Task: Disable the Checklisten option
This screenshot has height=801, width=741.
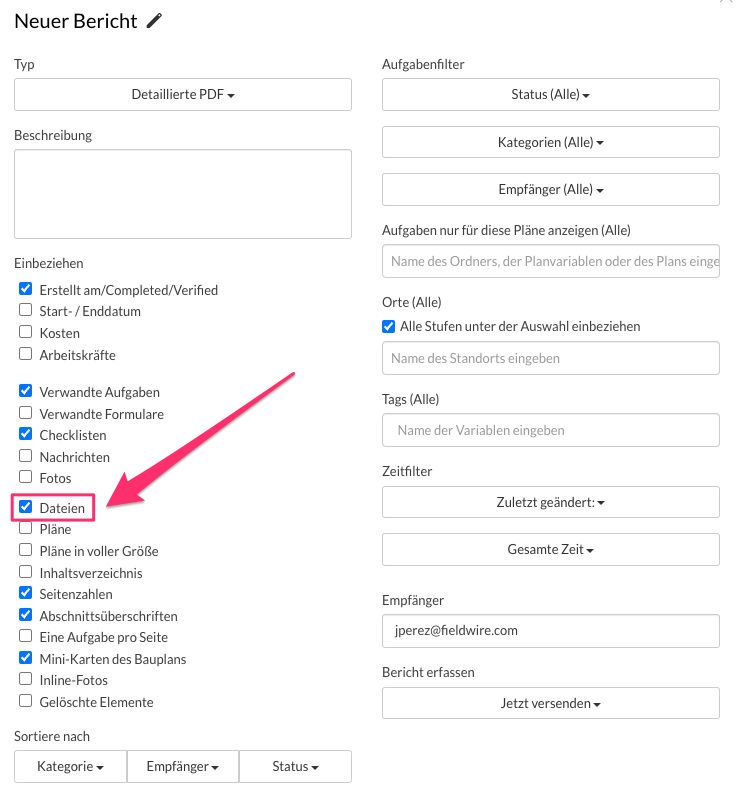Action: point(25,435)
